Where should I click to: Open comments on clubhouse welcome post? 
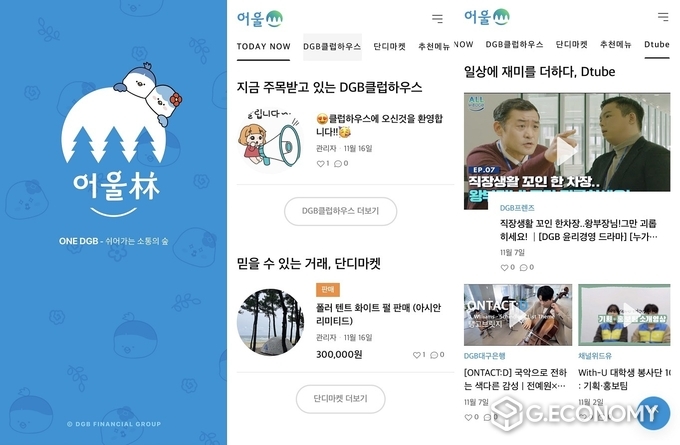click(338, 164)
